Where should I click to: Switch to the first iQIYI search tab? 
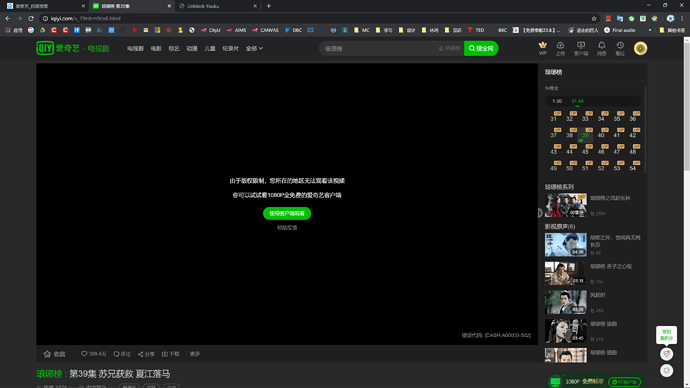(x=46, y=6)
